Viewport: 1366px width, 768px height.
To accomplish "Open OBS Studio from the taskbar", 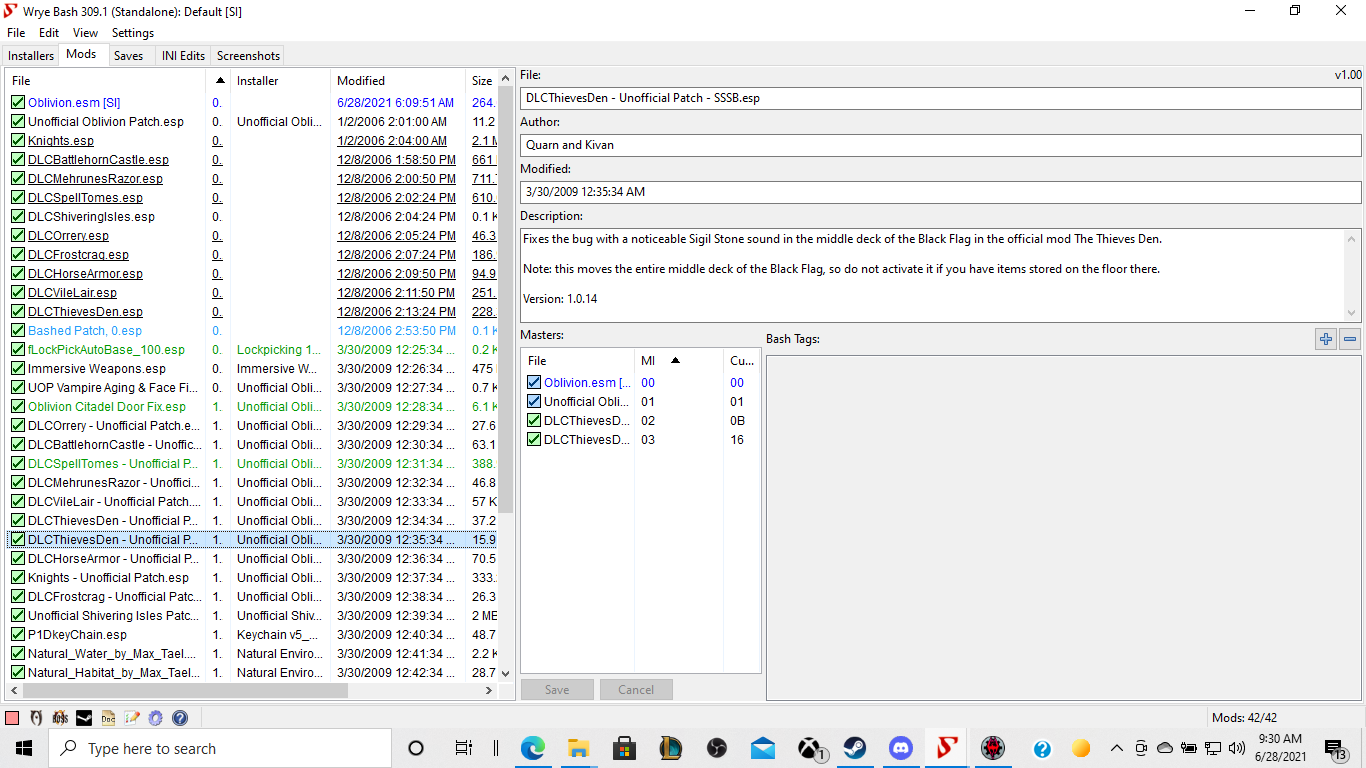I will [717, 748].
